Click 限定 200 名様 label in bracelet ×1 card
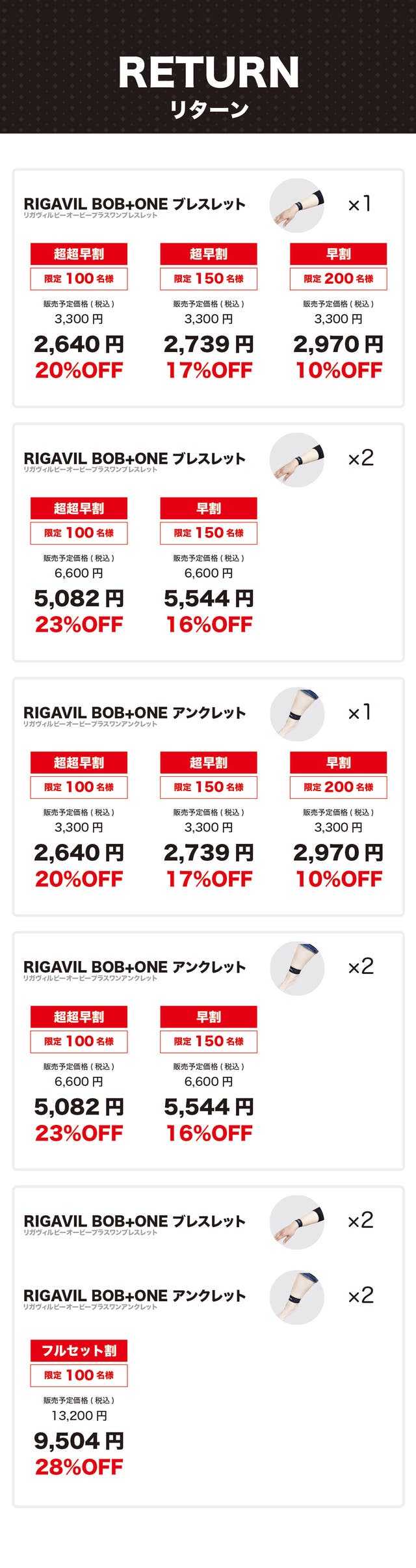Viewport: 416px width, 1568px height. (x=339, y=278)
